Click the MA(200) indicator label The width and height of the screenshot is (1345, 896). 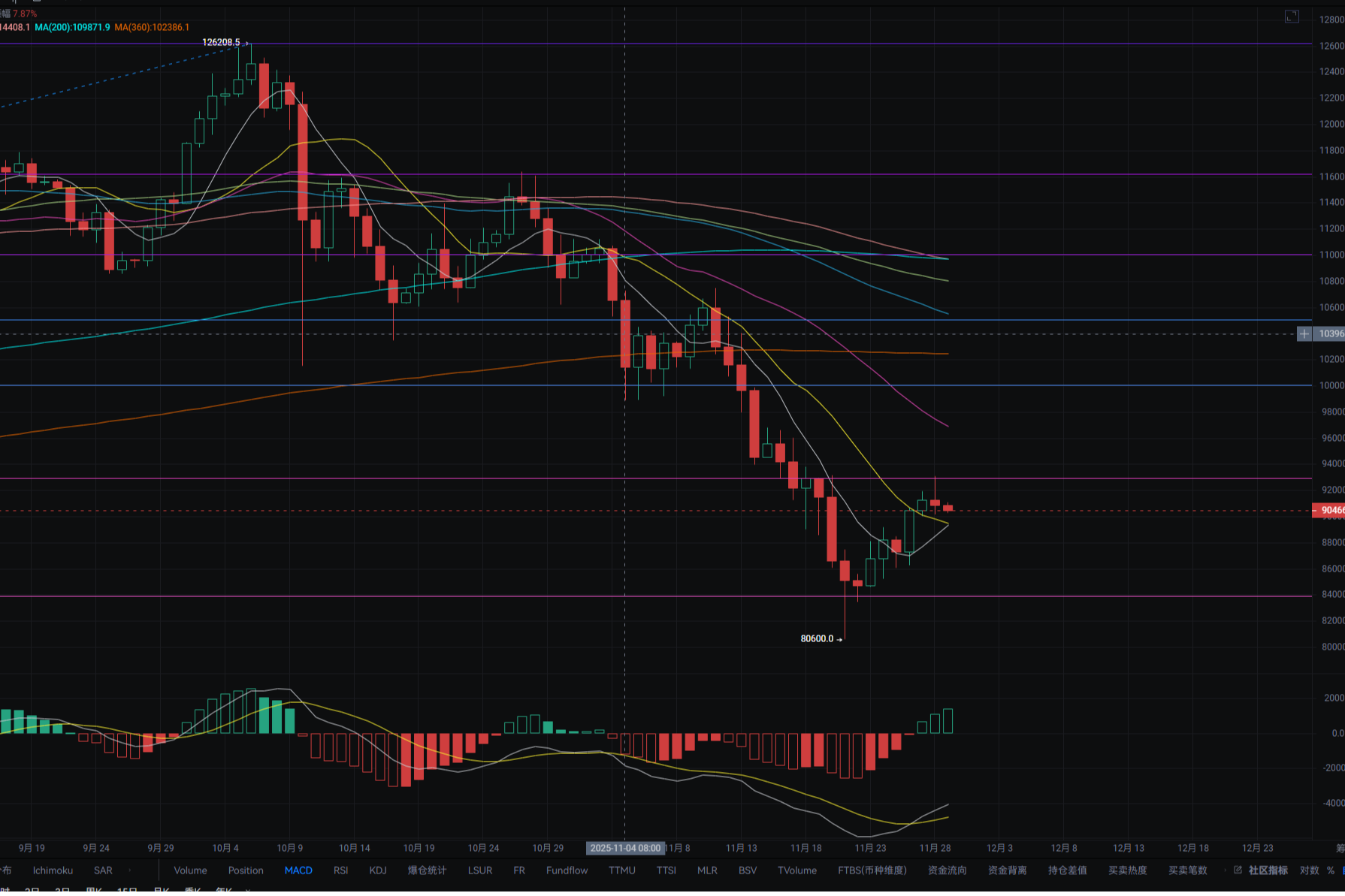coord(72,27)
